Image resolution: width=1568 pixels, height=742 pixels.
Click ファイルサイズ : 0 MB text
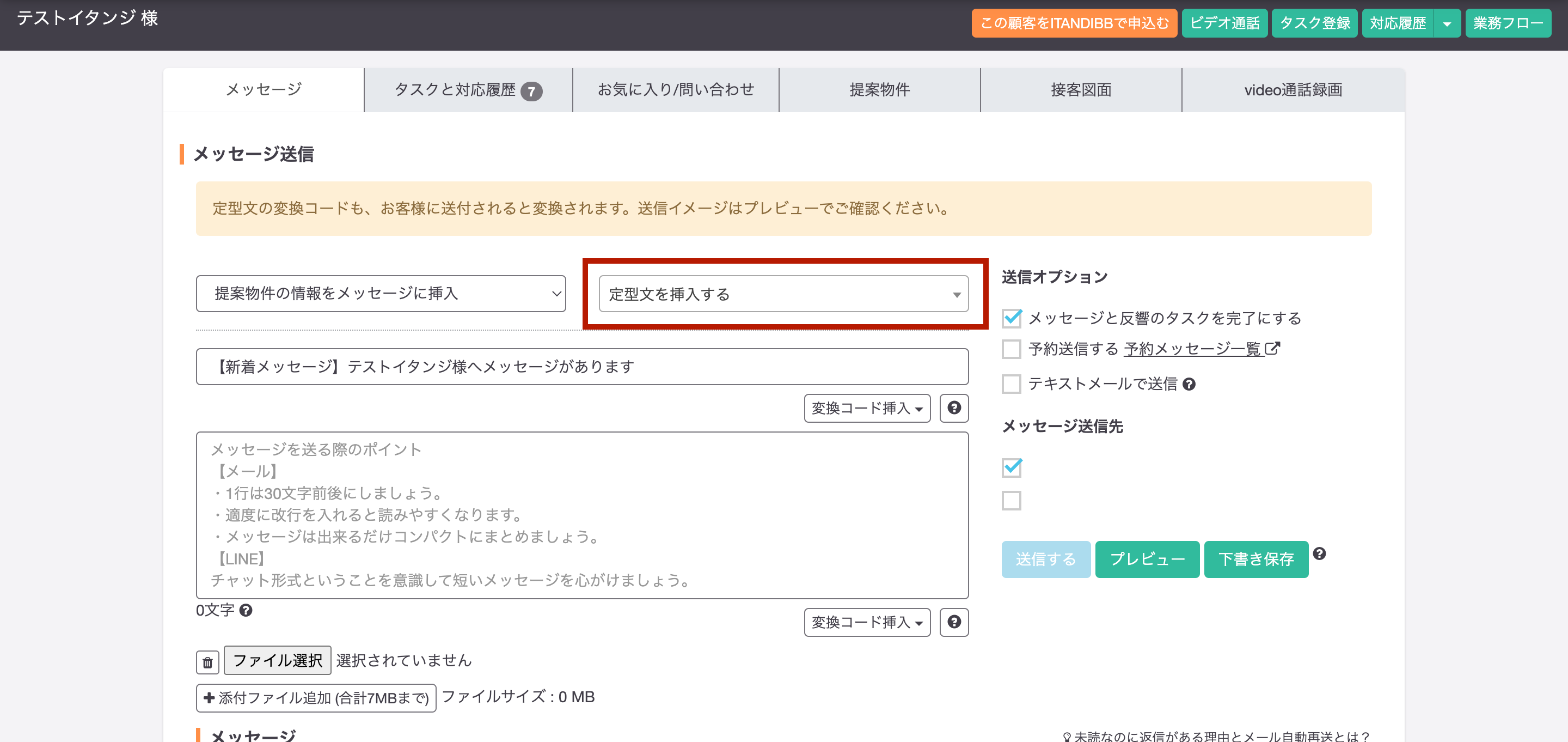(519, 697)
